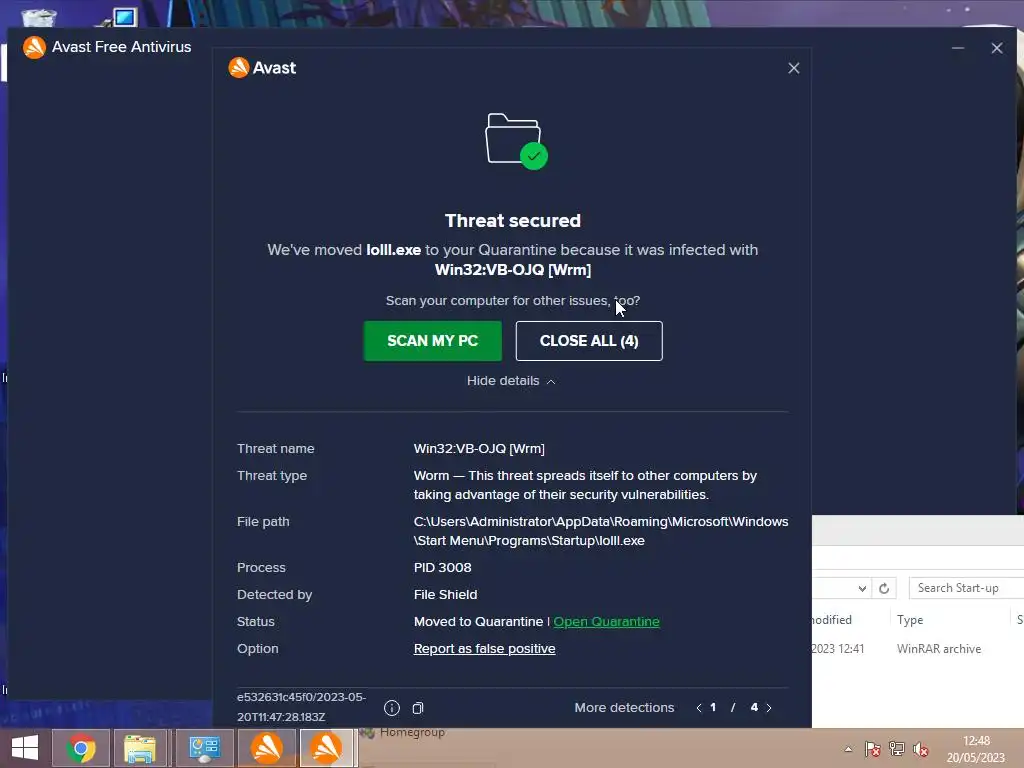Image resolution: width=1024 pixels, height=768 pixels.
Task: Click Report as false positive link
Action: [485, 648]
